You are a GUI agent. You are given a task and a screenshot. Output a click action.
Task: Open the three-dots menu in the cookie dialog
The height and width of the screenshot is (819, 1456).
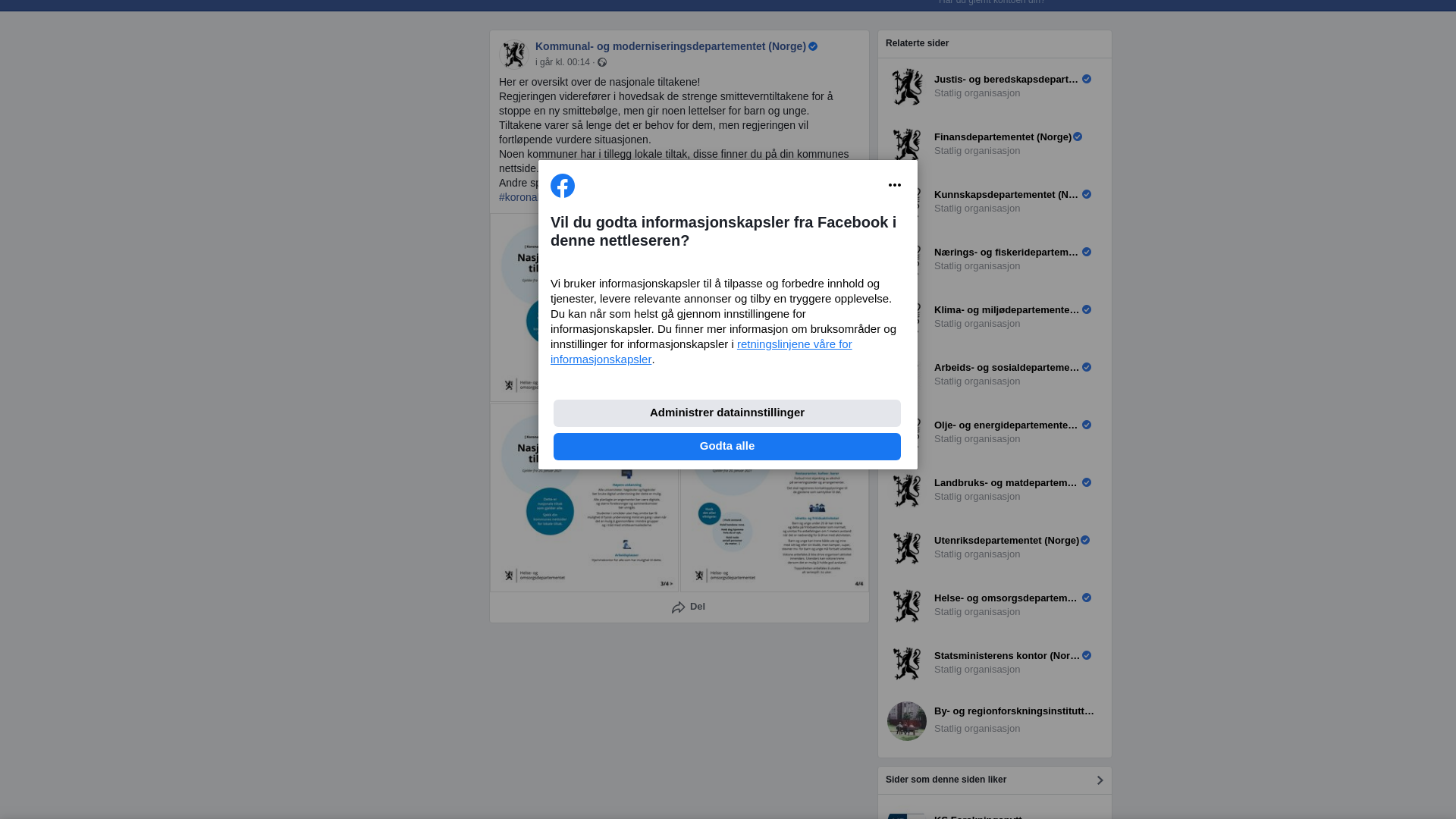click(x=895, y=186)
